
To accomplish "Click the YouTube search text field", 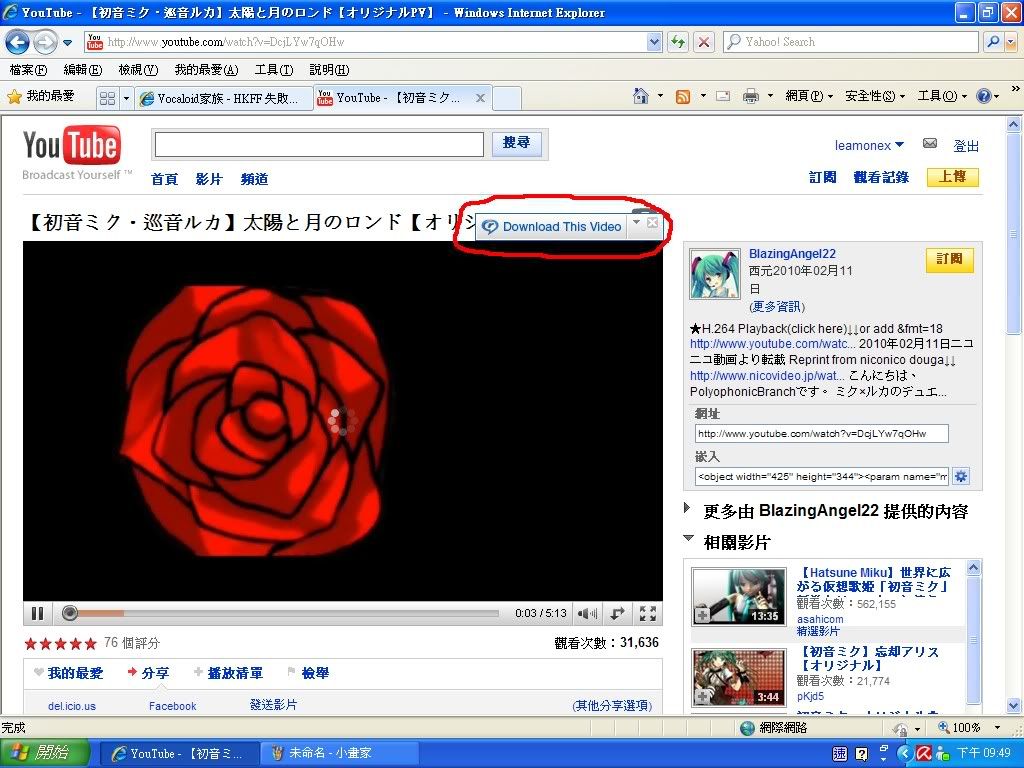I will pos(319,144).
